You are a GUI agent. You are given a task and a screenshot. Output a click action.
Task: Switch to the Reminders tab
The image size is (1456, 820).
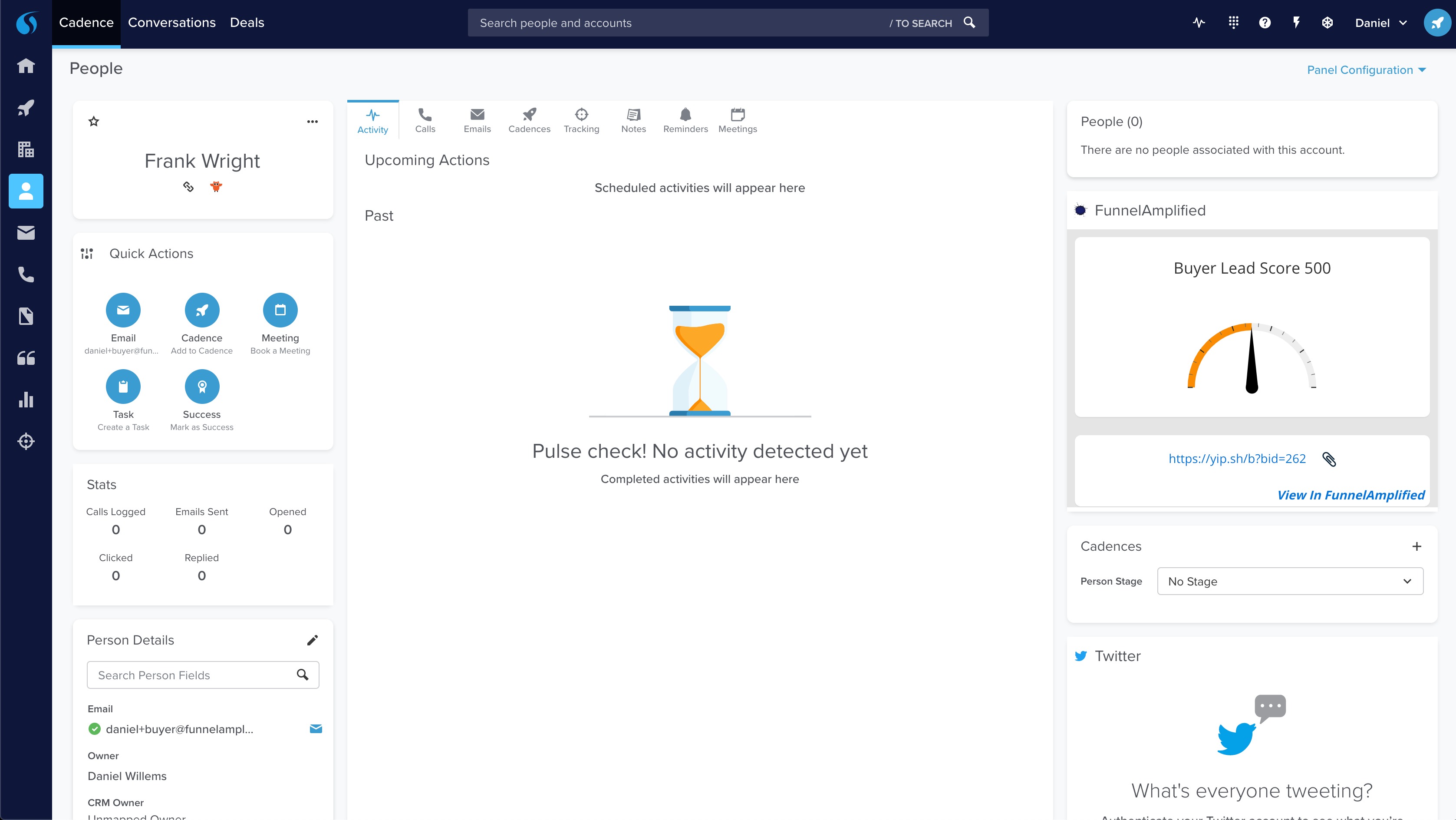coord(685,120)
